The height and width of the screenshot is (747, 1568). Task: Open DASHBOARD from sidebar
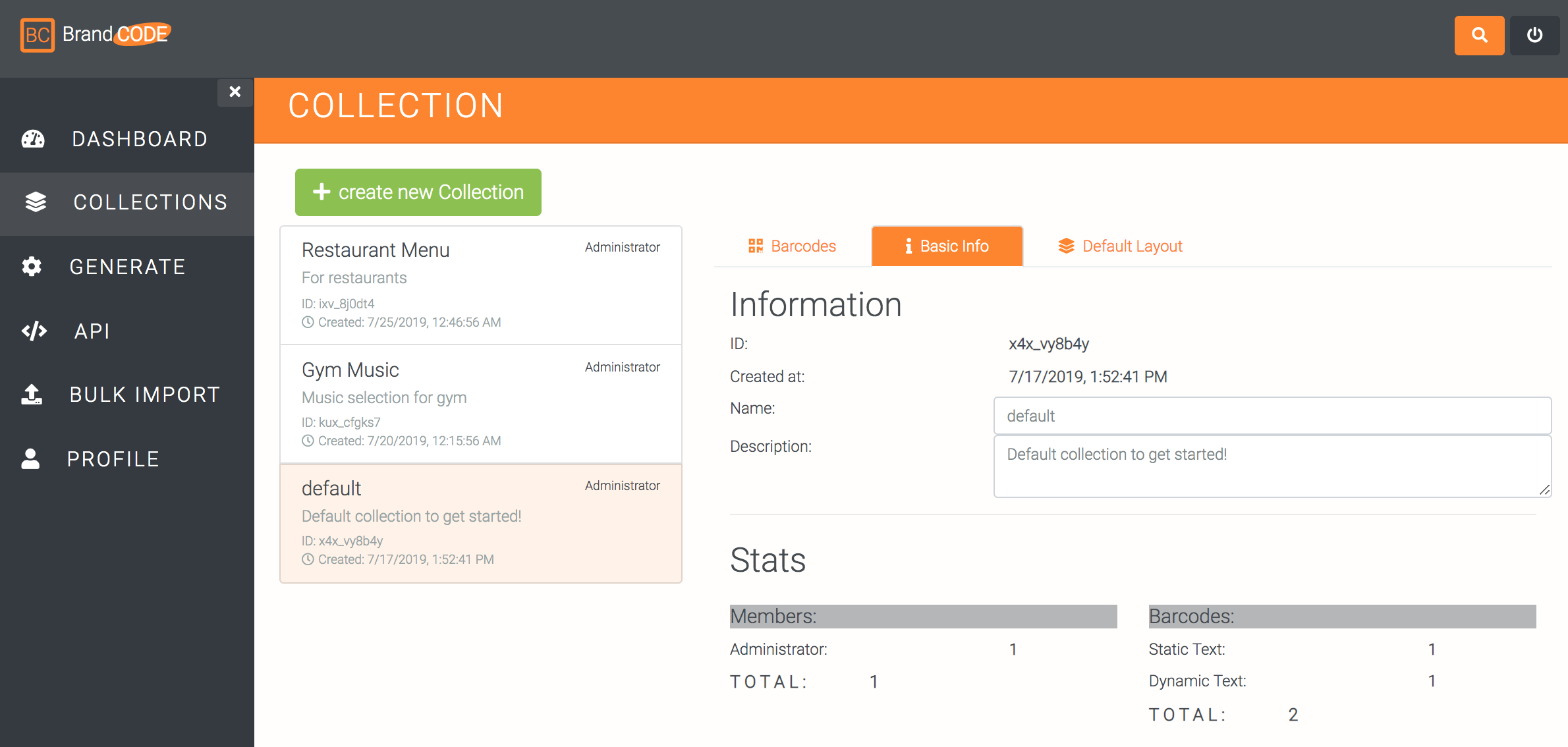127,139
